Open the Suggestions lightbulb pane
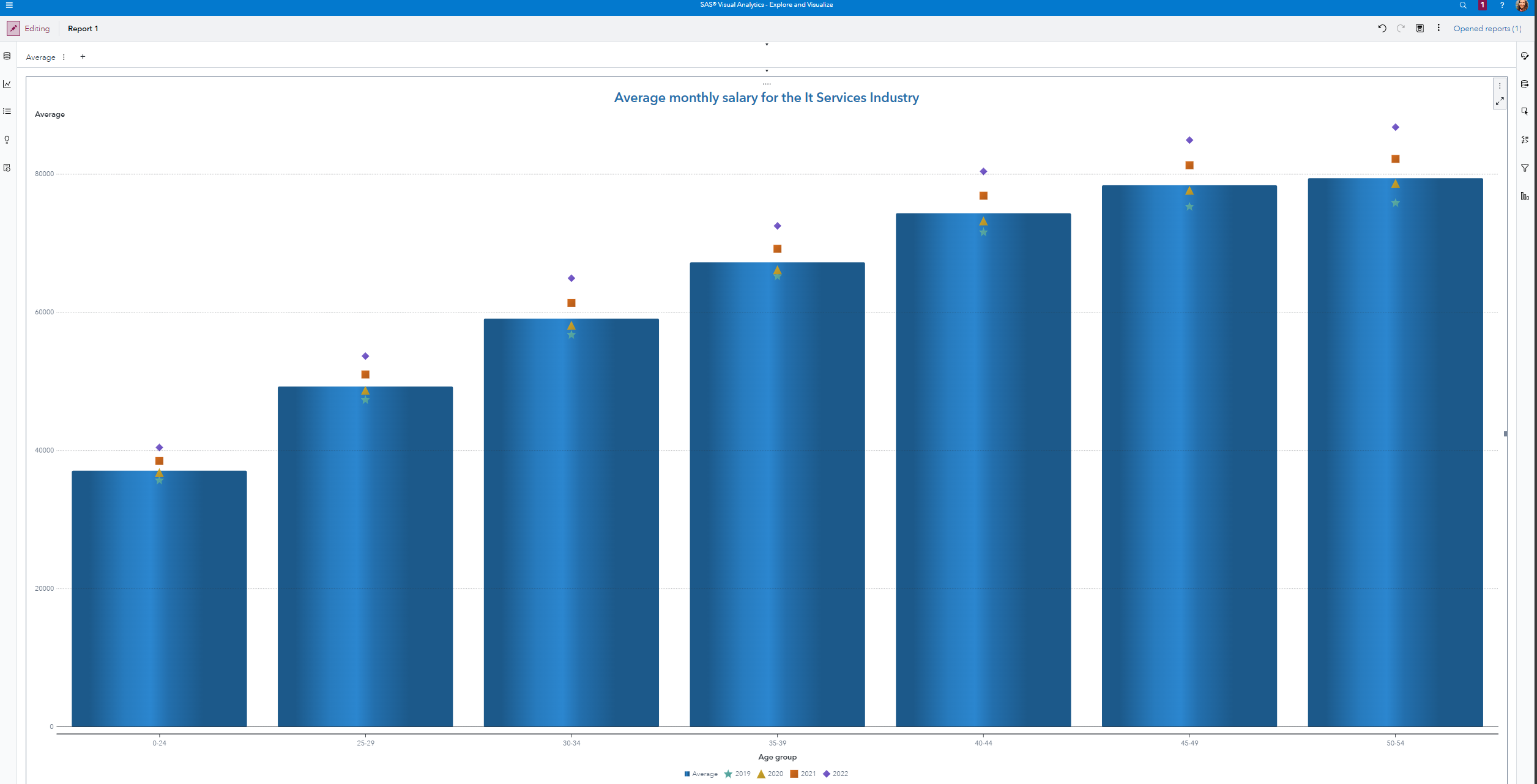 click(7, 139)
